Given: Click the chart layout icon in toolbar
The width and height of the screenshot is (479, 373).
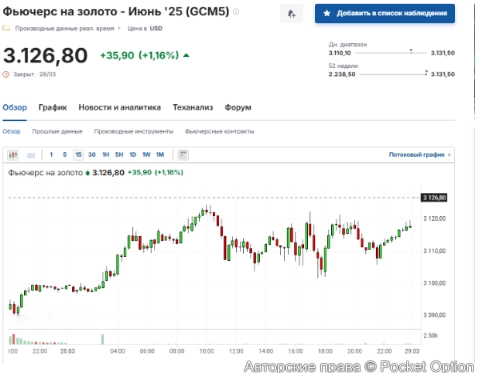Looking at the screenshot, I should click(x=183, y=155).
